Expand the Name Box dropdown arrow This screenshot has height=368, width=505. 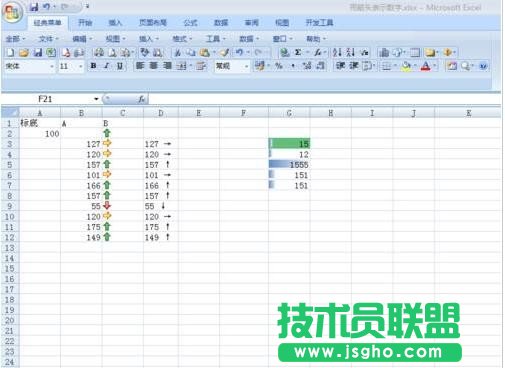point(96,99)
